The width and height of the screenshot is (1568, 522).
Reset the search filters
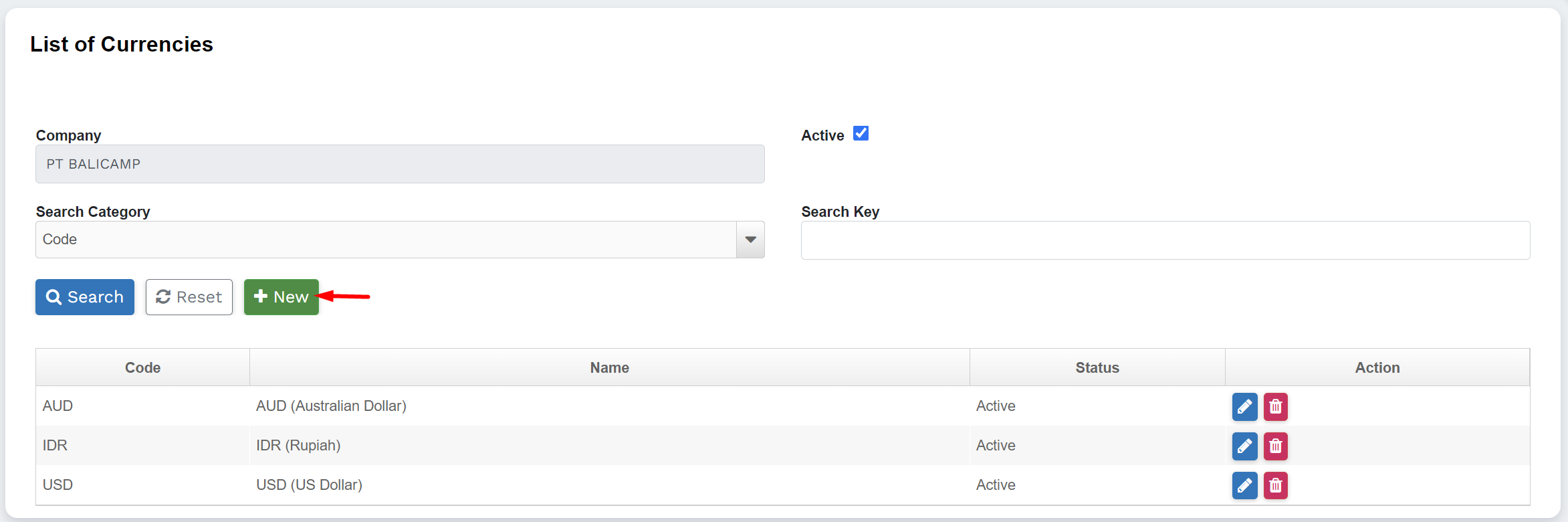[x=189, y=297]
